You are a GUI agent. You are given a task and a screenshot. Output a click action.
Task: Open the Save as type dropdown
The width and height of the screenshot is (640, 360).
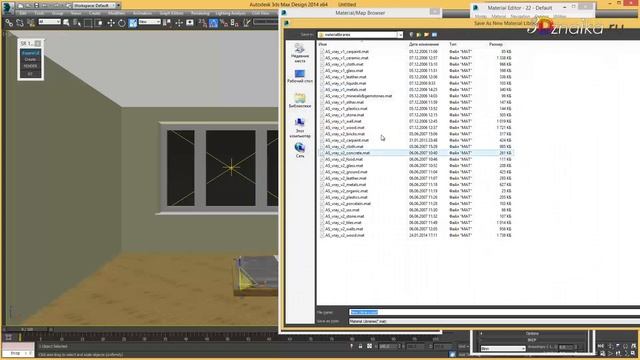tap(494, 321)
